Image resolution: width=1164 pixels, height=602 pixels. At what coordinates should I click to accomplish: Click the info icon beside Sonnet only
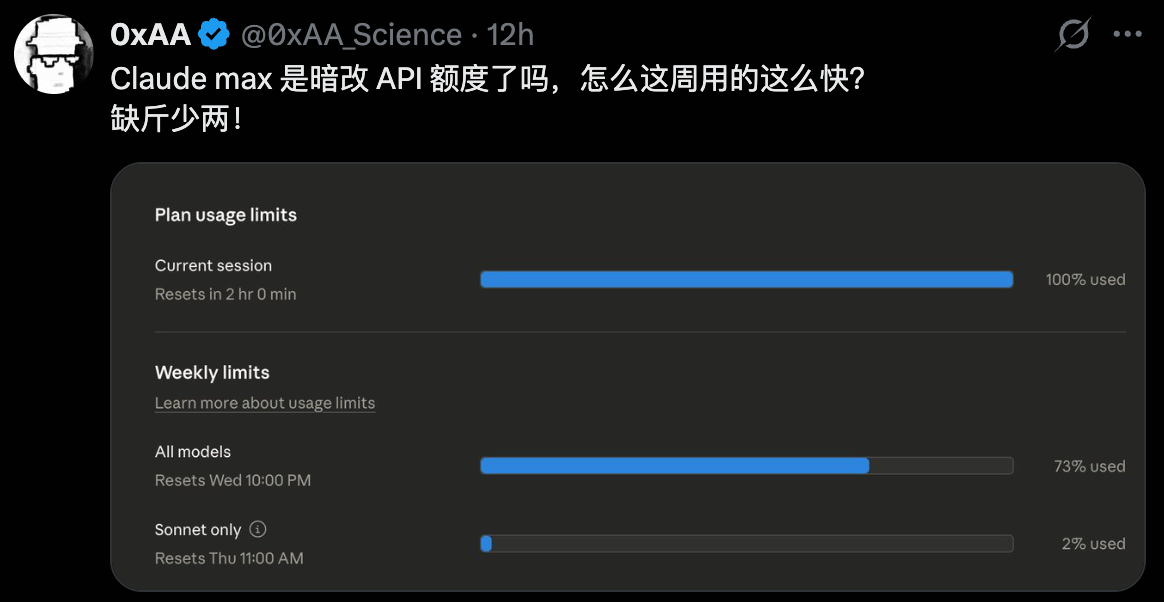pyautogui.click(x=259, y=529)
